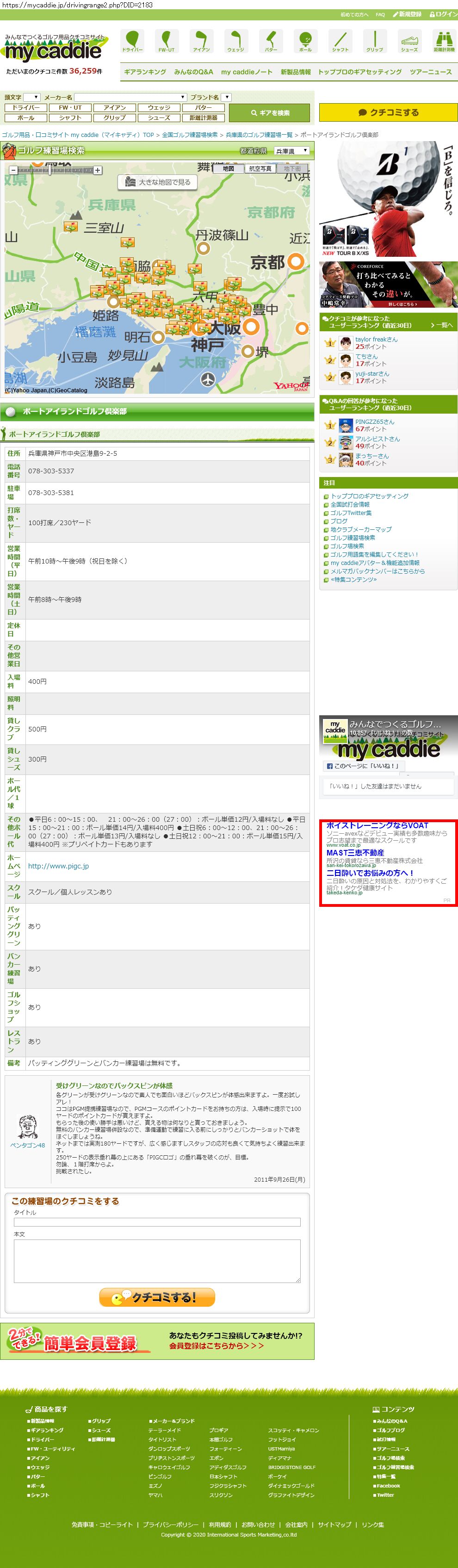Select the FW·UT club icon
Screen dimensions: 458x1568
tap(167, 41)
